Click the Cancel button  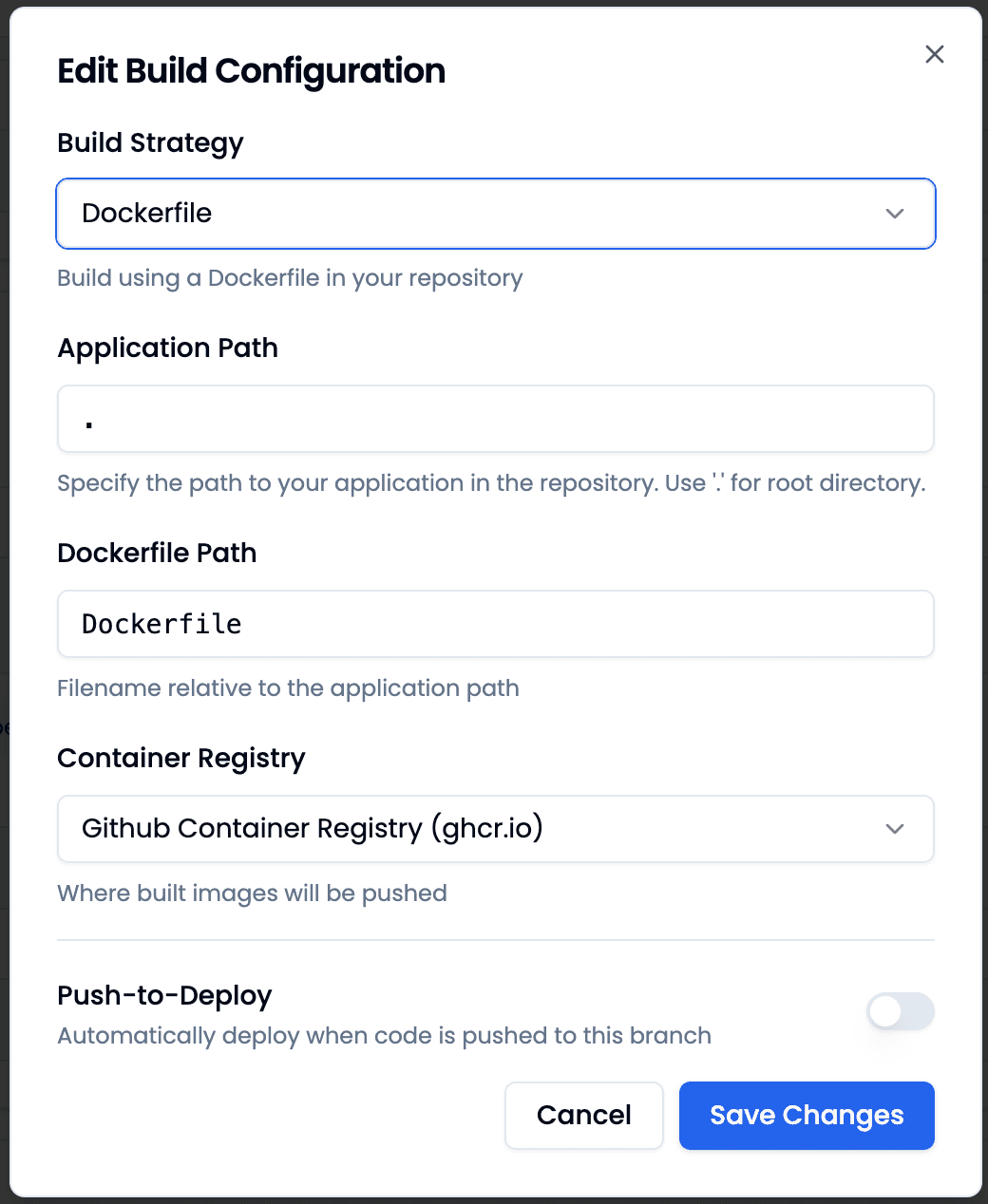[583, 1115]
